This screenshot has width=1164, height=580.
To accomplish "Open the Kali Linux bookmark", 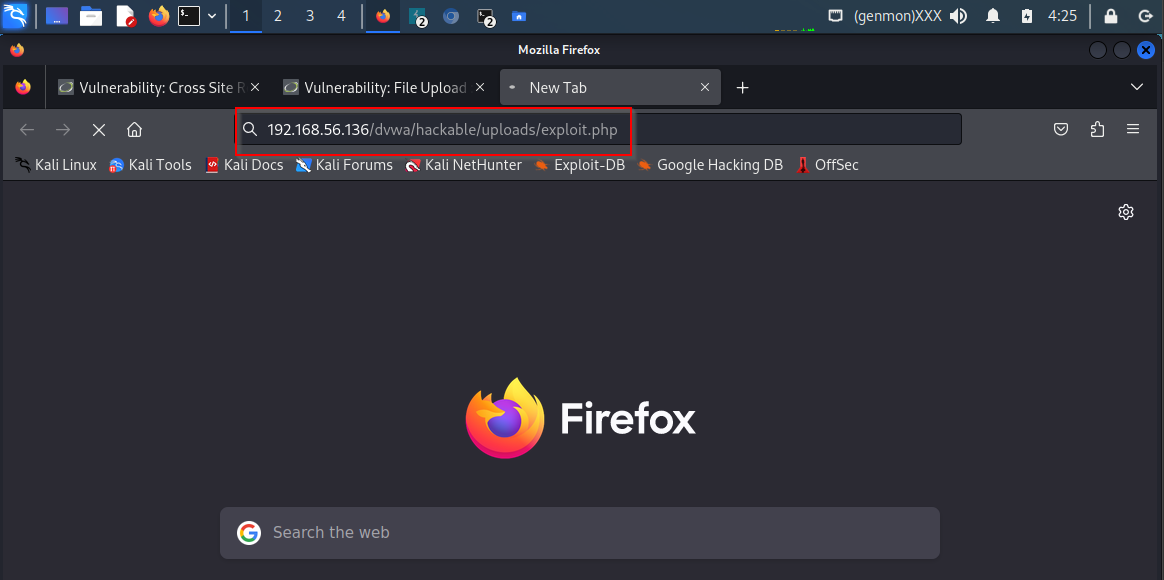I will point(56,165).
